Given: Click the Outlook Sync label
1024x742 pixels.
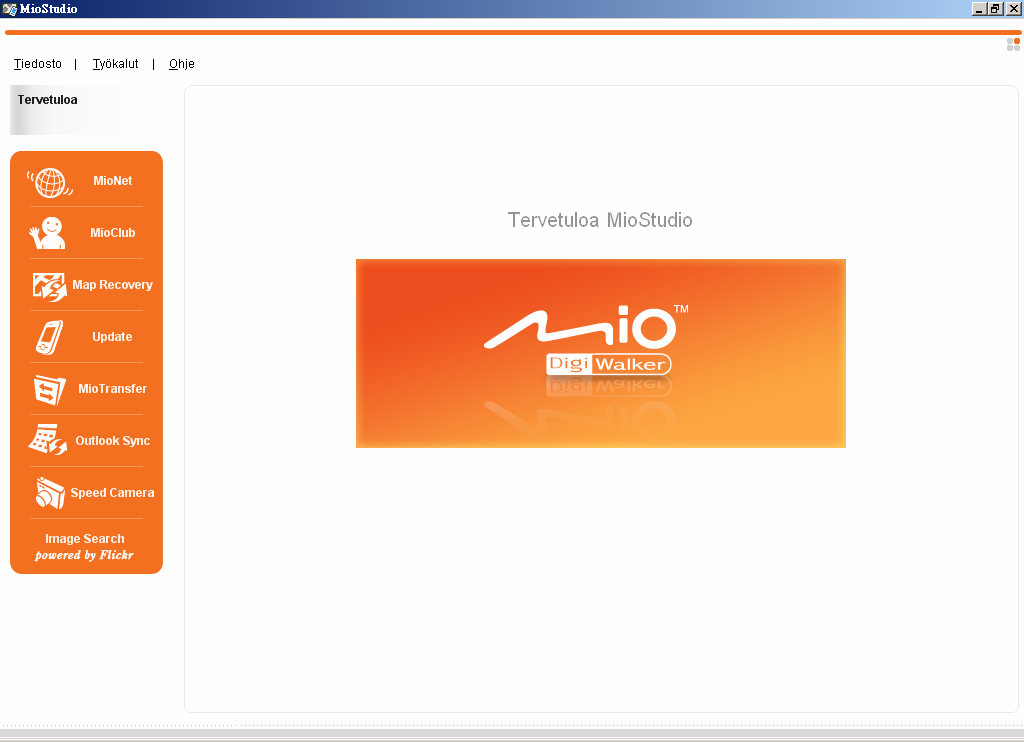Looking at the screenshot, I should coord(112,441).
